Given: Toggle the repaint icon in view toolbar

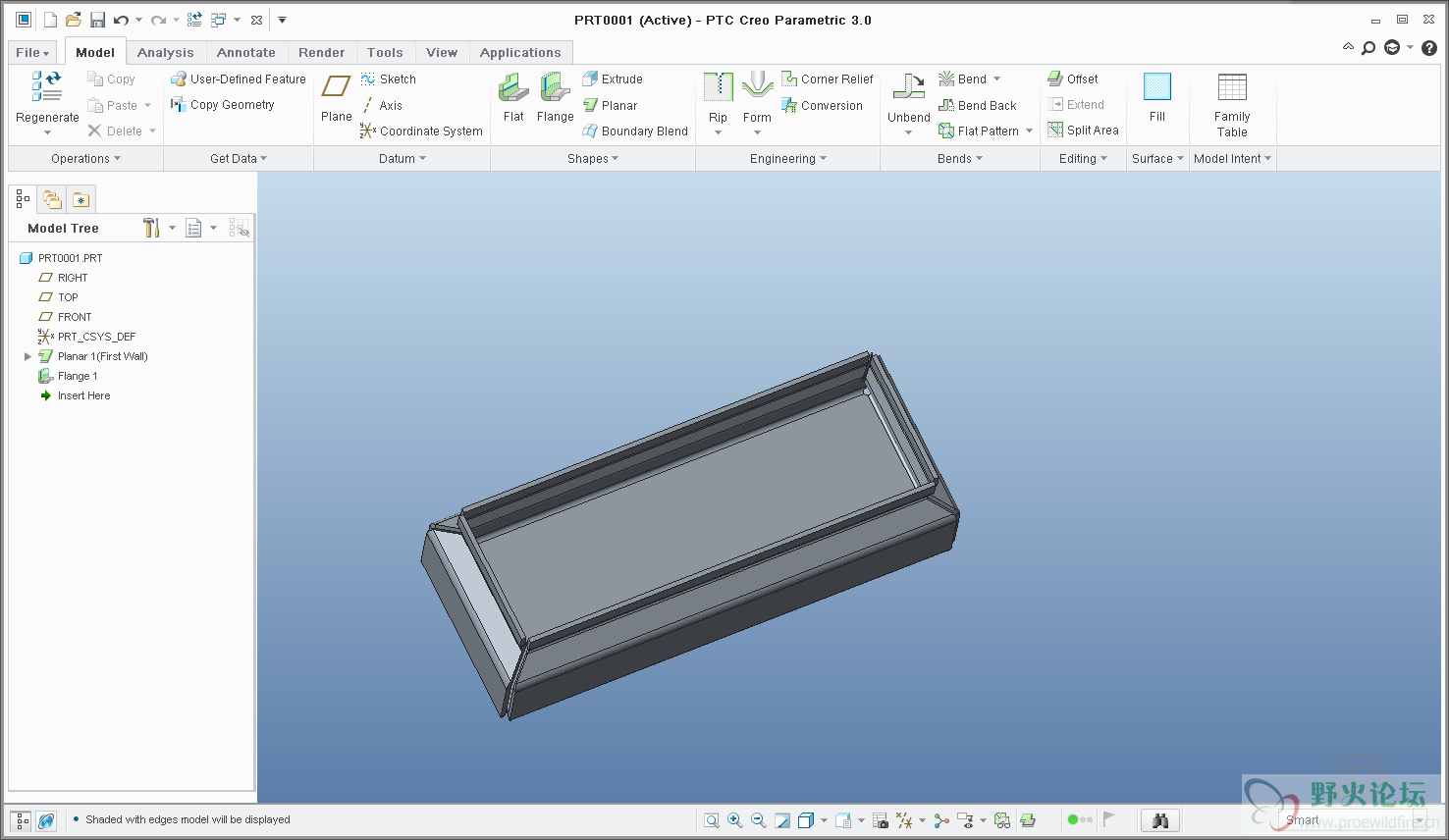Looking at the screenshot, I should pyautogui.click(x=781, y=820).
